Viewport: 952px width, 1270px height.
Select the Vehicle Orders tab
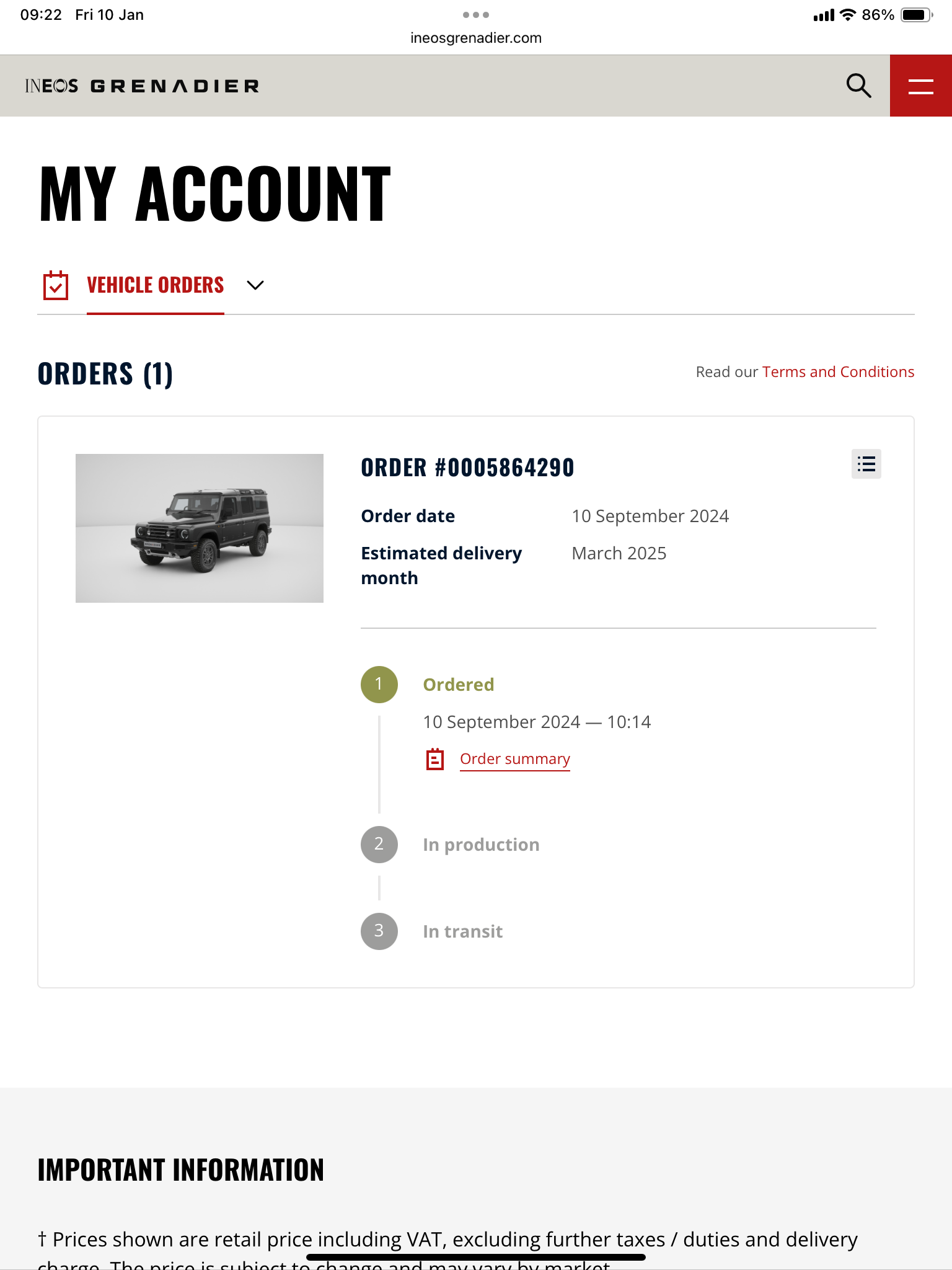(x=155, y=285)
